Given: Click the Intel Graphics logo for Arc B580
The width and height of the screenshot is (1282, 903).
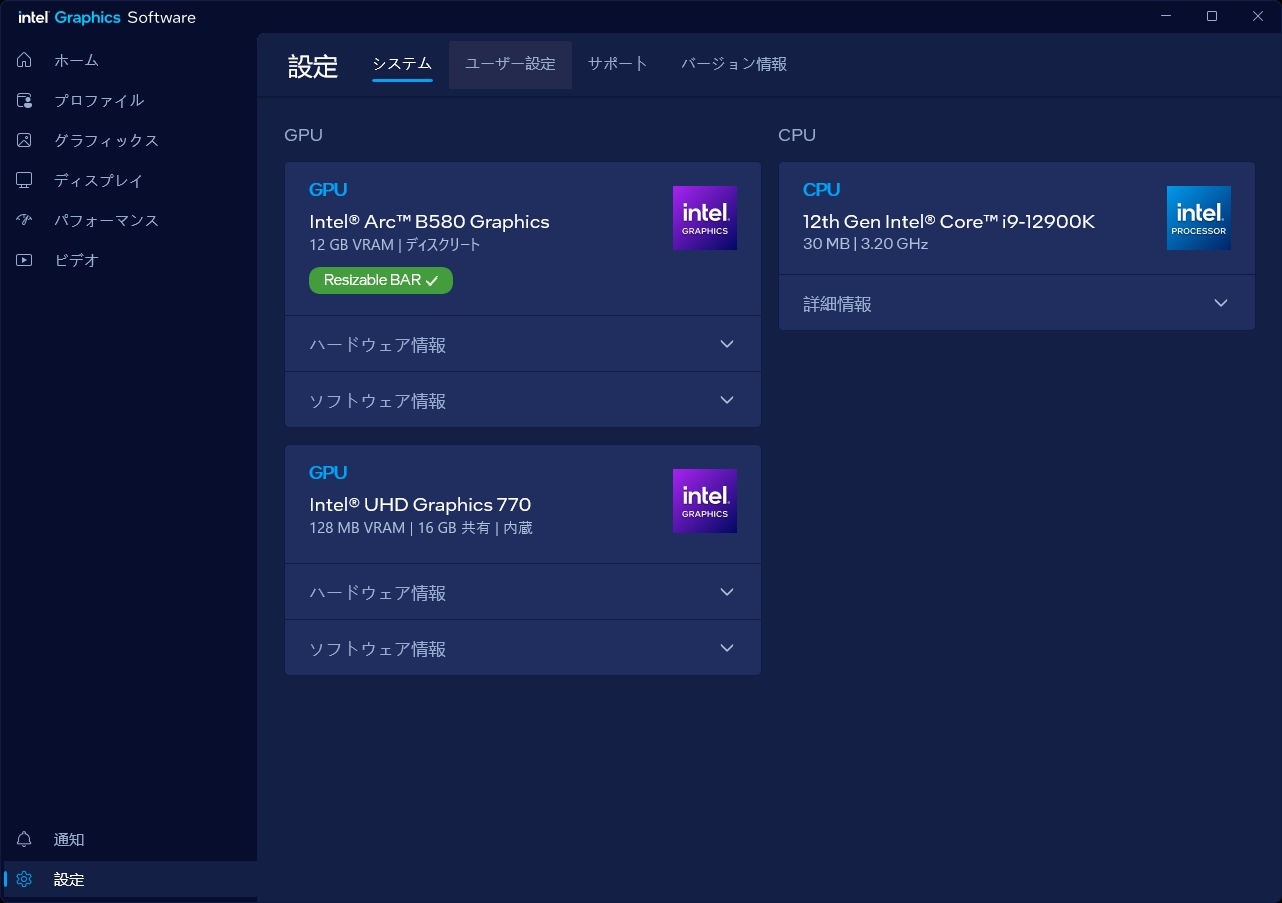Looking at the screenshot, I should click(x=705, y=218).
